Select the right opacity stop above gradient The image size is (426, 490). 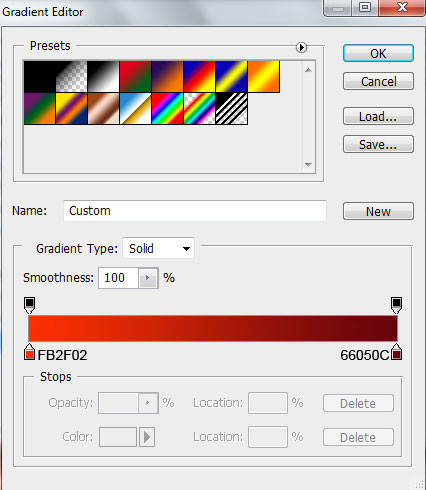pyautogui.click(x=396, y=305)
